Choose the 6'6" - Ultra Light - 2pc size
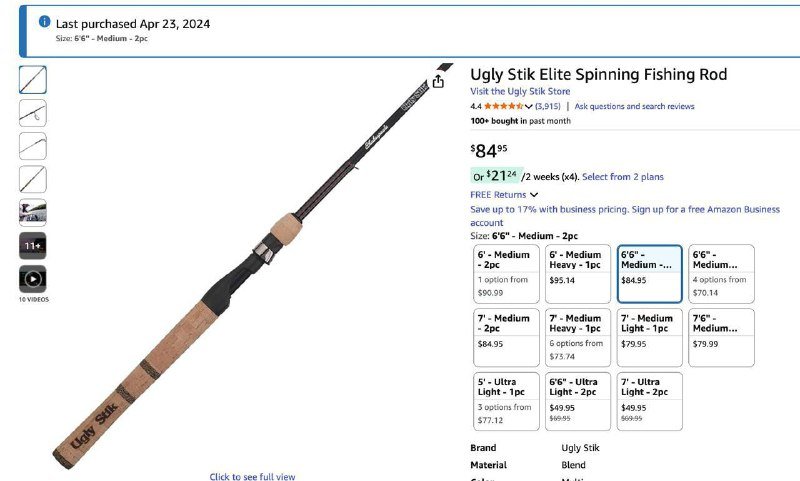 pos(578,400)
